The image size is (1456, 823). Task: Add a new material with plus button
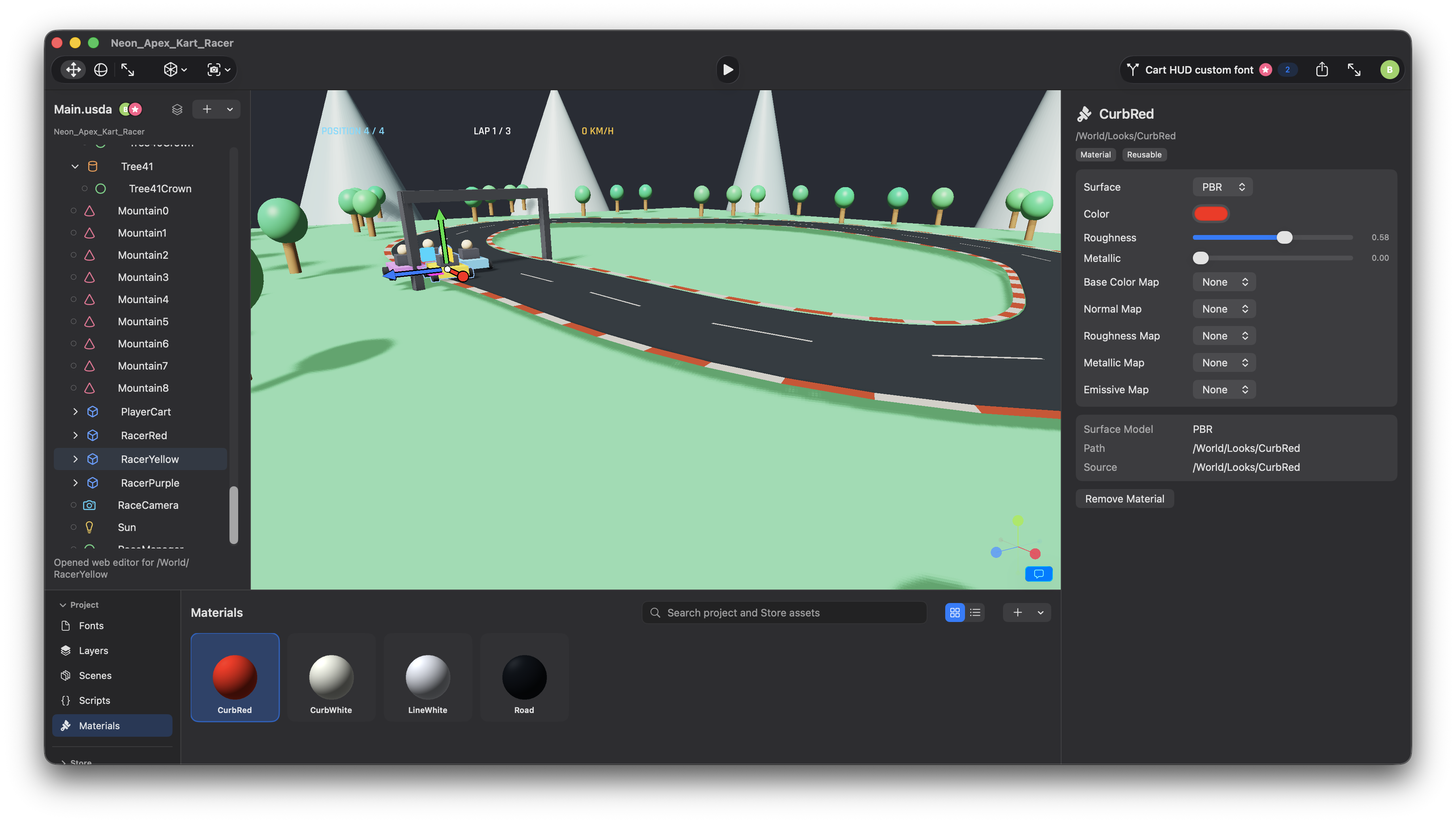pos(1017,613)
